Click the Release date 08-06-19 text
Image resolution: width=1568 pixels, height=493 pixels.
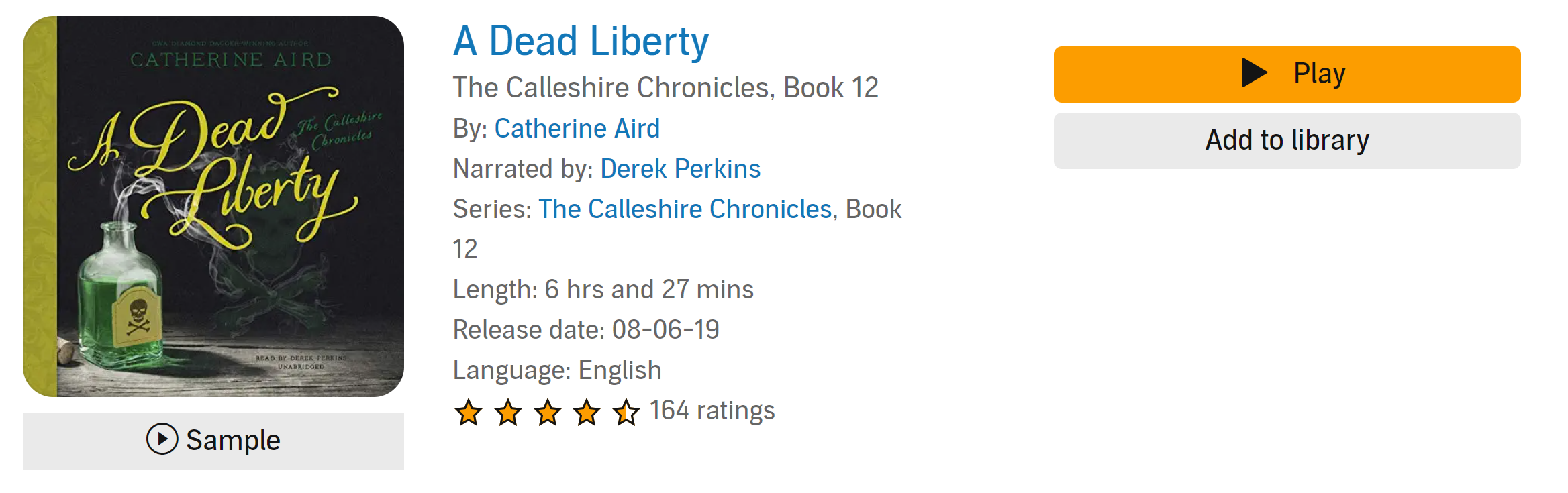(x=586, y=330)
